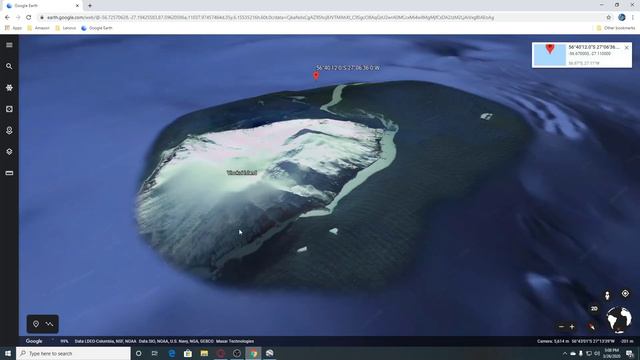This screenshot has width=640, height=360.
Task: Go forward in browser history
Action: point(18,18)
